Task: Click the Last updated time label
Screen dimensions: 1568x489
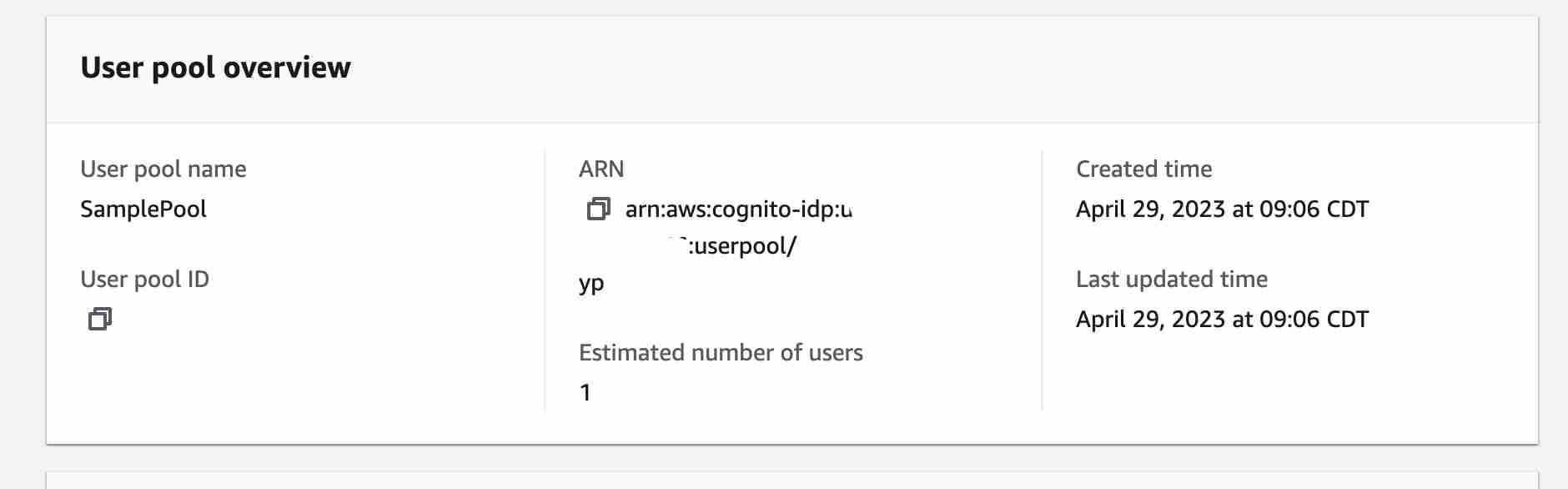Action: point(1171,279)
